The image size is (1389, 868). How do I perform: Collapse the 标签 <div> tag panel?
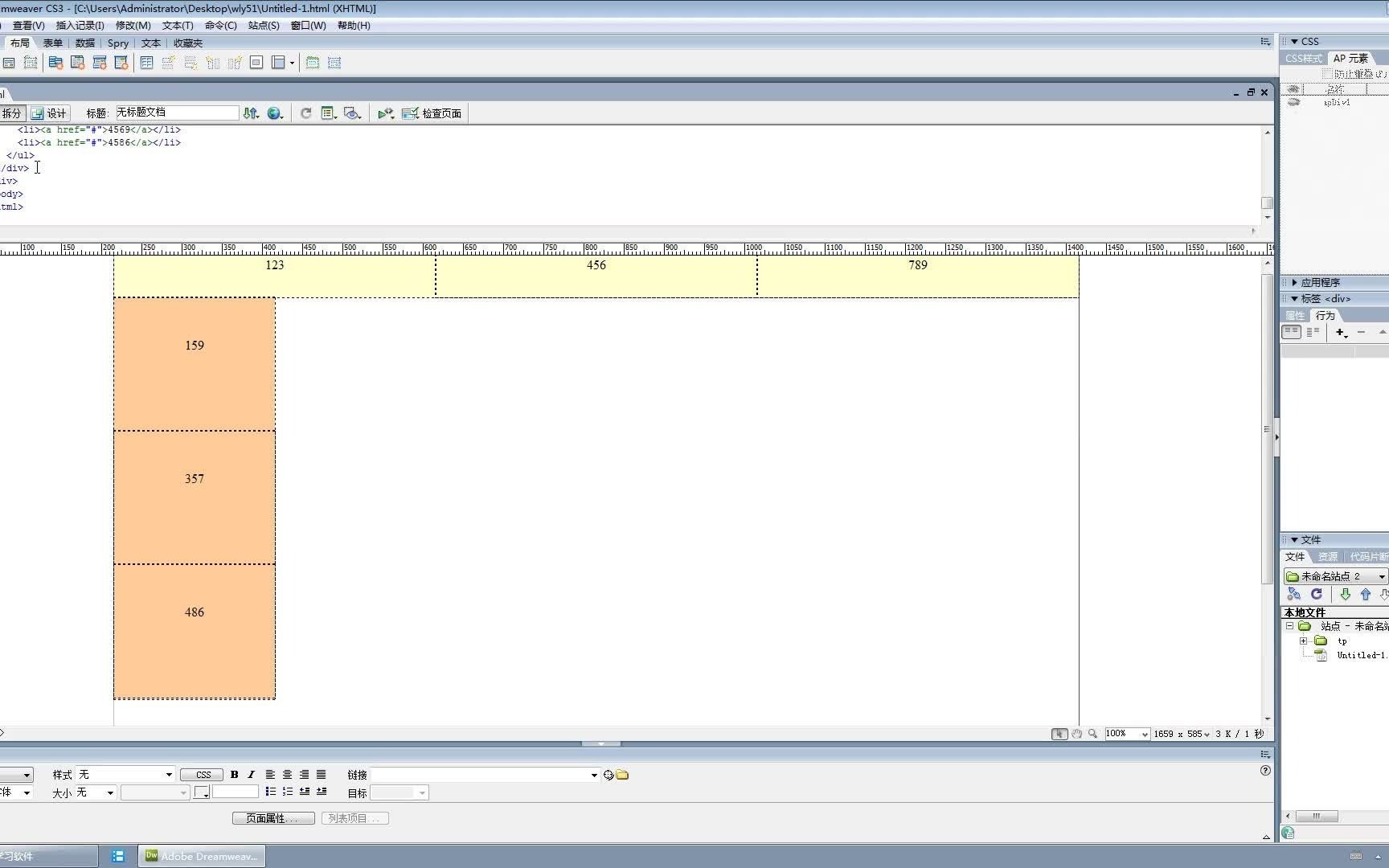[1294, 298]
